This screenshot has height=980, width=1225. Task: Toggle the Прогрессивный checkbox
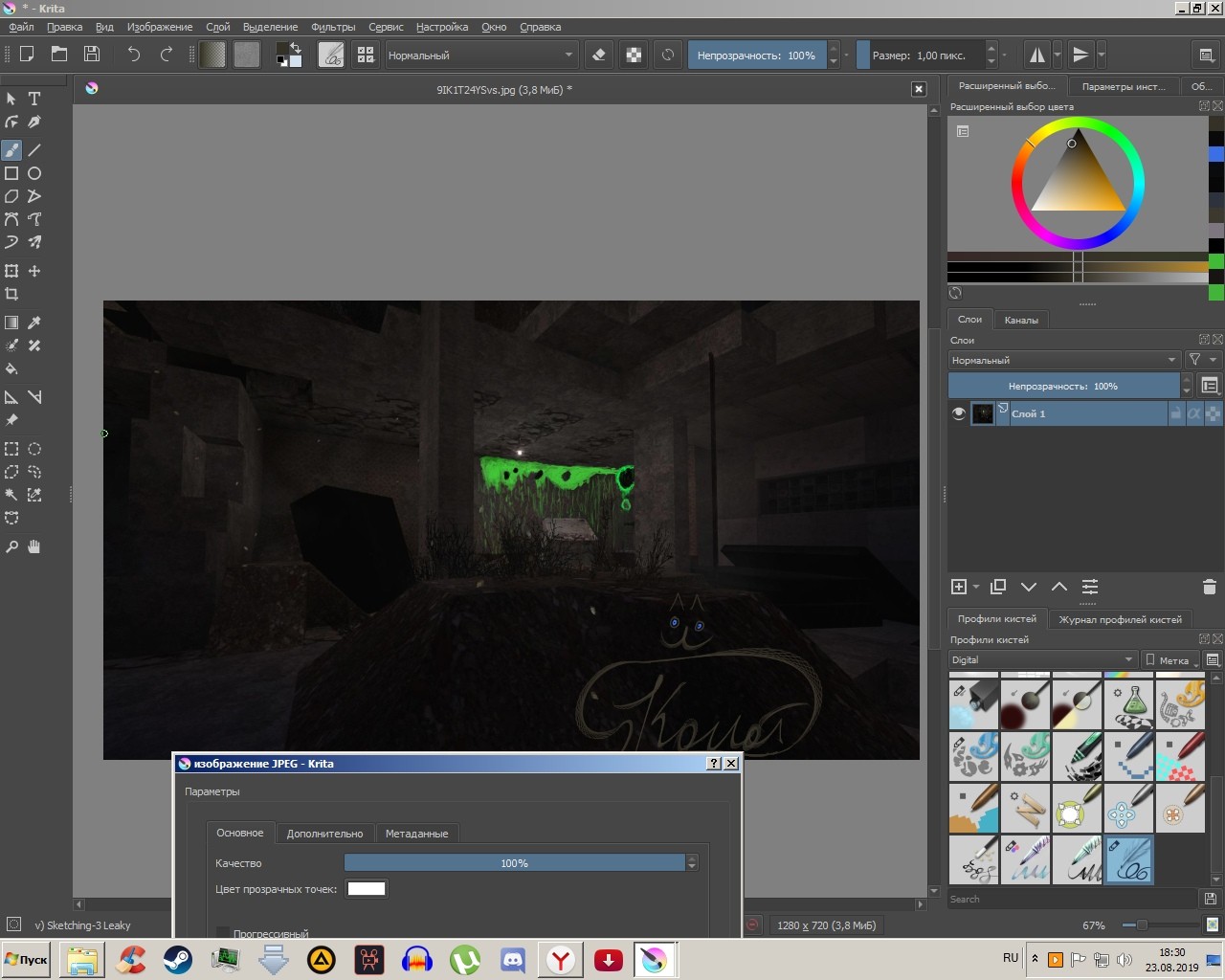pyautogui.click(x=223, y=933)
